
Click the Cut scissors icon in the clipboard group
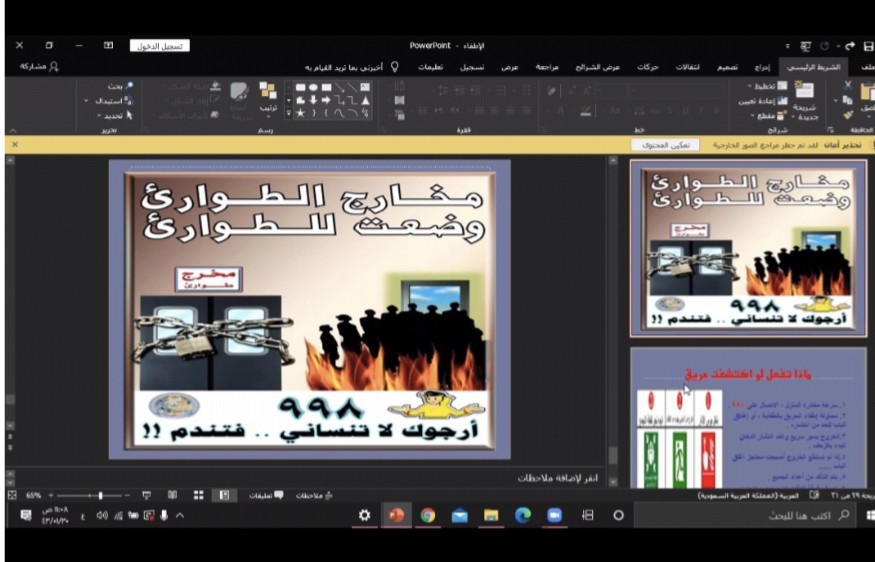(848, 86)
